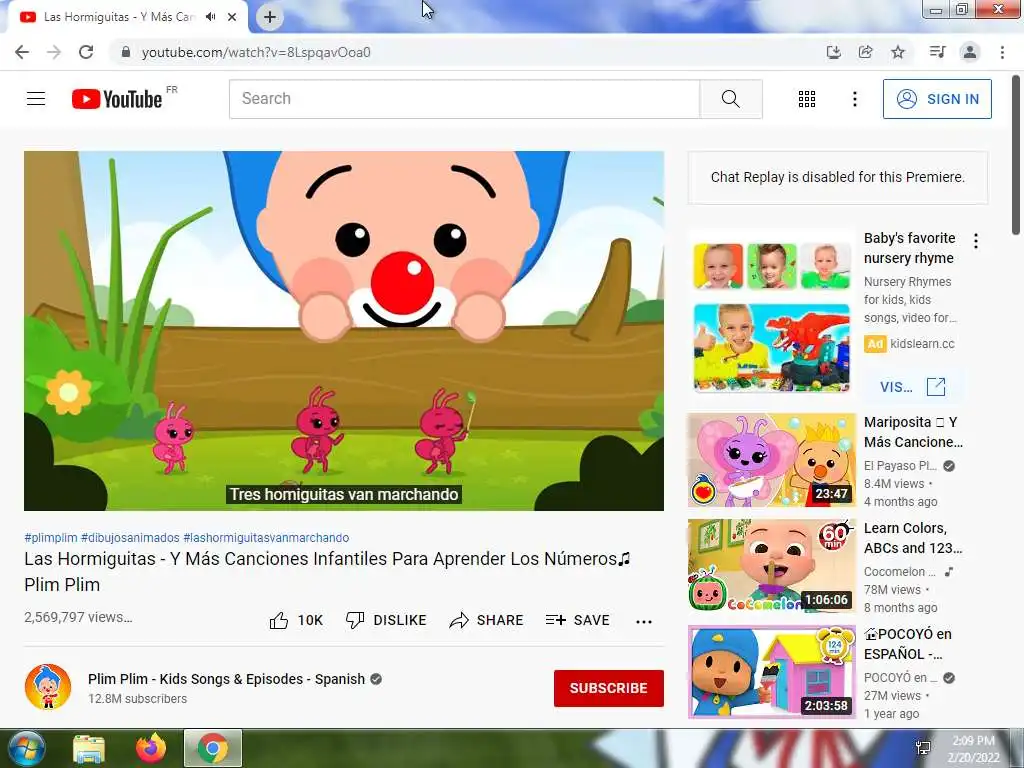Launch Firefox from the taskbar

click(x=151, y=748)
